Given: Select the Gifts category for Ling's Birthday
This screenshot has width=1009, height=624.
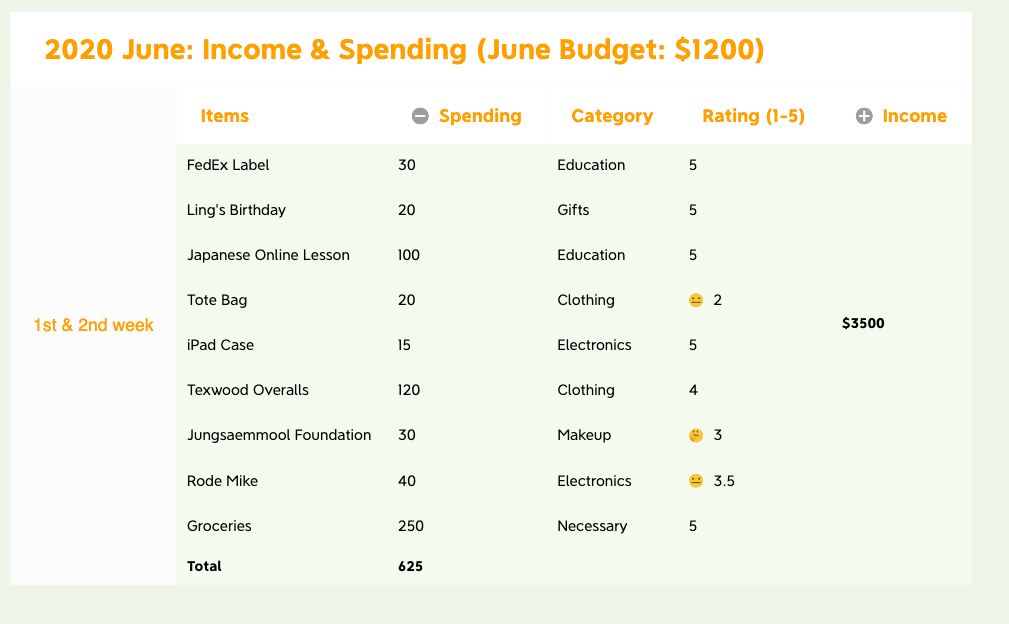Looking at the screenshot, I should pyautogui.click(x=573, y=210).
